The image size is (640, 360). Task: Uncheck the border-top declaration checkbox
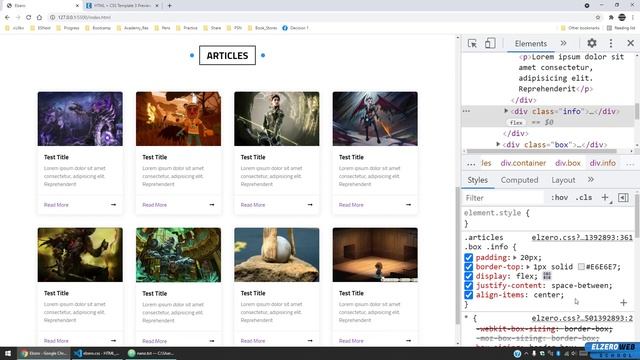point(468,267)
